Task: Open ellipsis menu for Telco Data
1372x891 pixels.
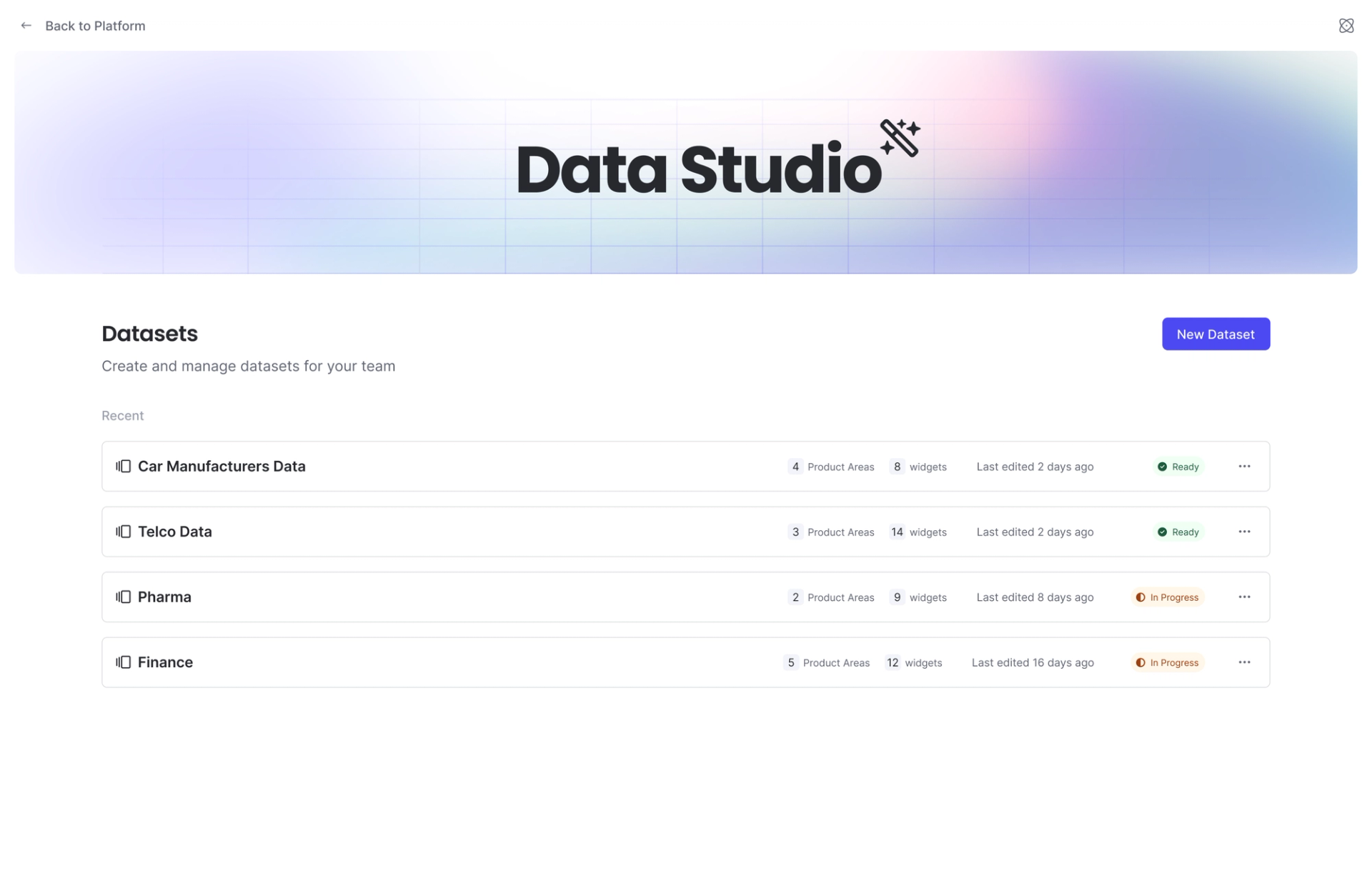Action: click(1244, 532)
